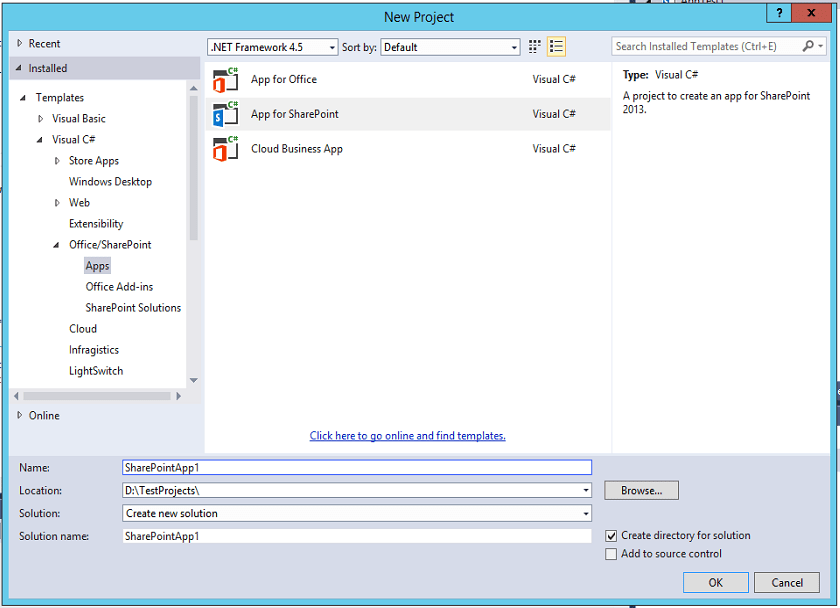Check Add to source control
The image size is (840, 608).
(611, 554)
